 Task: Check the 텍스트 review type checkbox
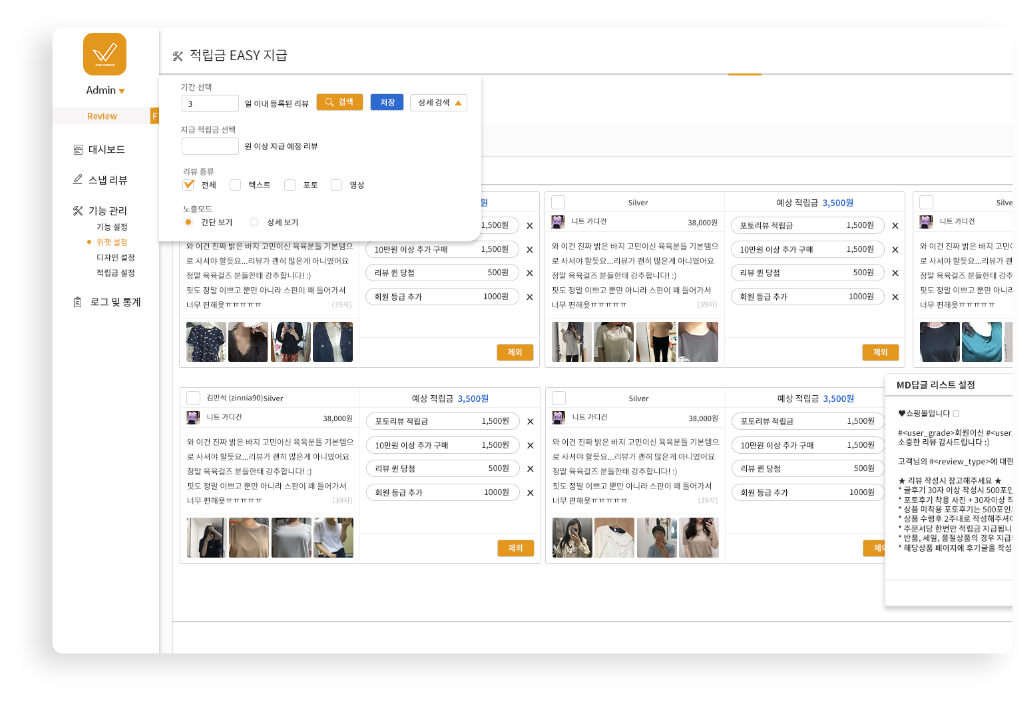coord(236,185)
